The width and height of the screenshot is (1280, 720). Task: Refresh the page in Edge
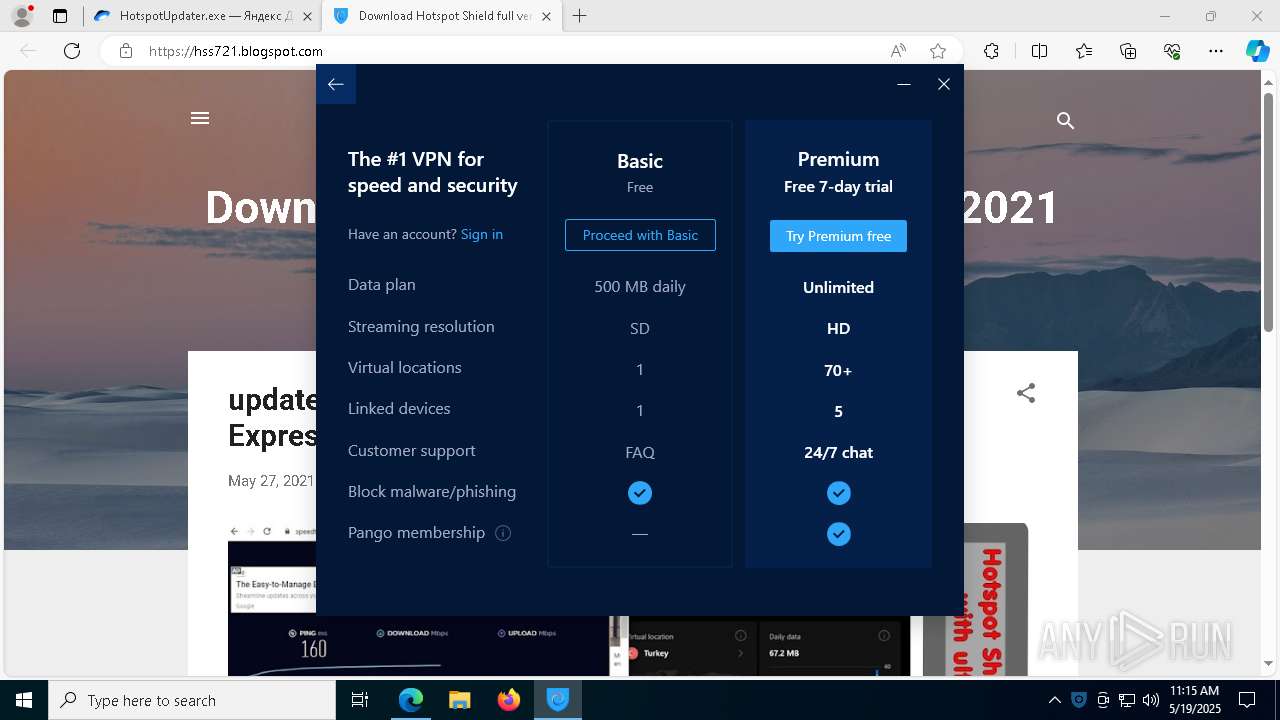[x=72, y=51]
